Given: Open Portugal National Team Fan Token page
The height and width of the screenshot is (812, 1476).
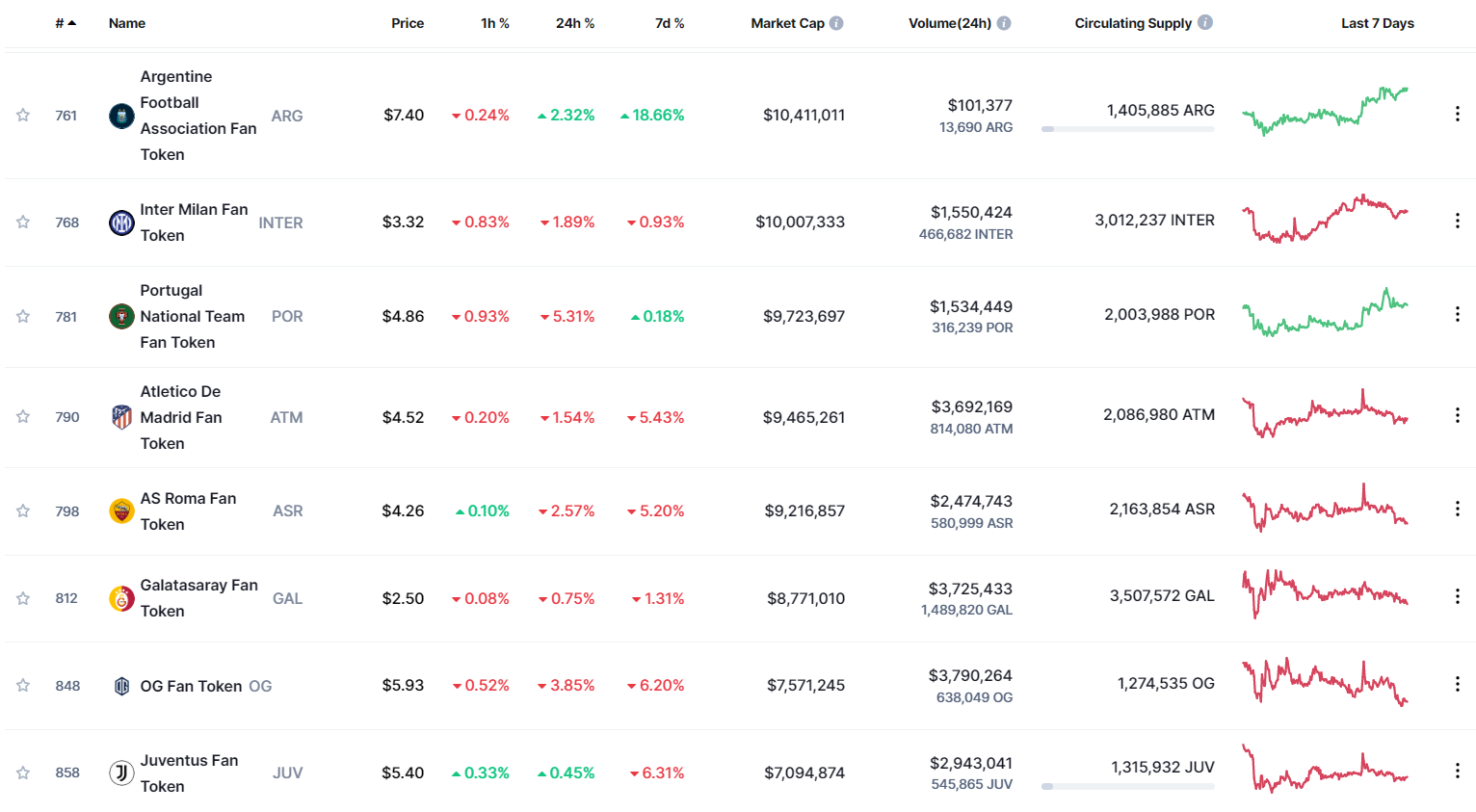Looking at the screenshot, I should click(193, 317).
